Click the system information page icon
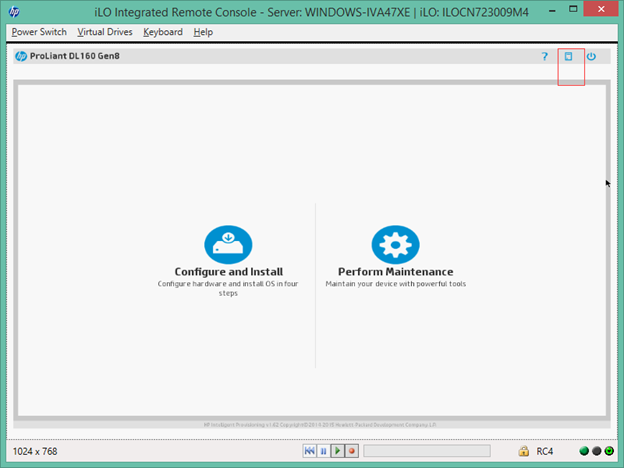The image size is (624, 468). tap(568, 57)
